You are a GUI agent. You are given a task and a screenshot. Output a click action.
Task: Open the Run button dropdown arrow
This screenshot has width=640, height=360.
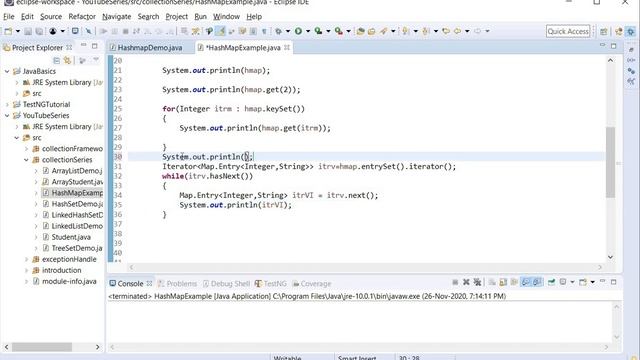(x=308, y=31)
